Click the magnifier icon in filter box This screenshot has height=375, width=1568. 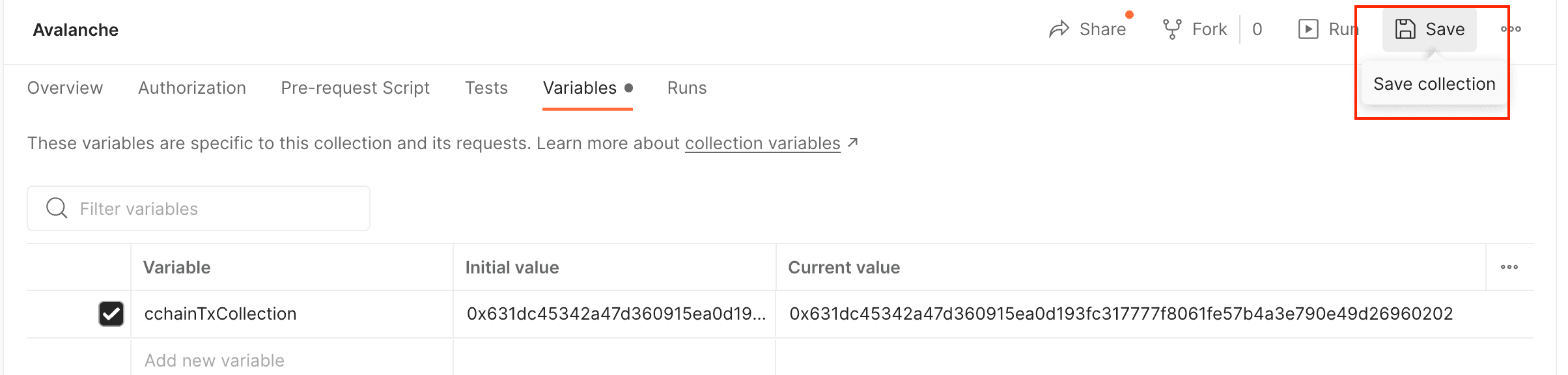click(x=57, y=208)
